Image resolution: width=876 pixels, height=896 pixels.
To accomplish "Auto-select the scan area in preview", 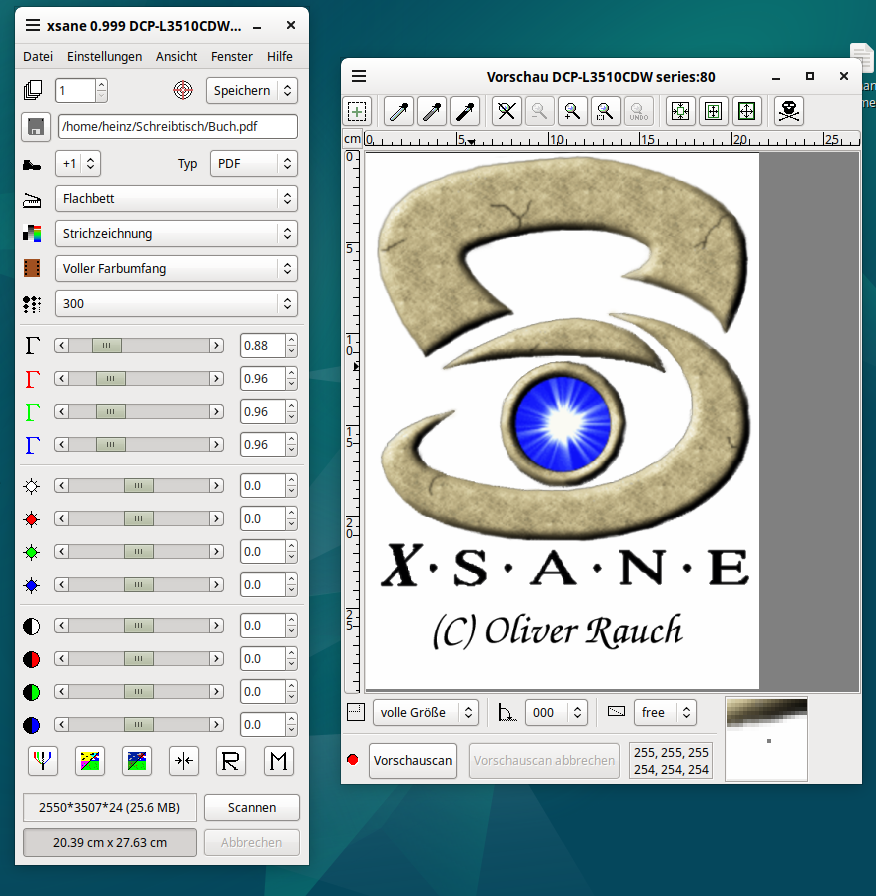I will [681, 111].
